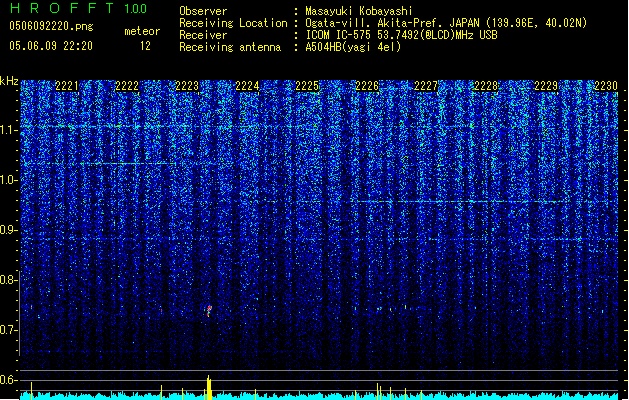Click the version number 1.0.0

point(136,9)
